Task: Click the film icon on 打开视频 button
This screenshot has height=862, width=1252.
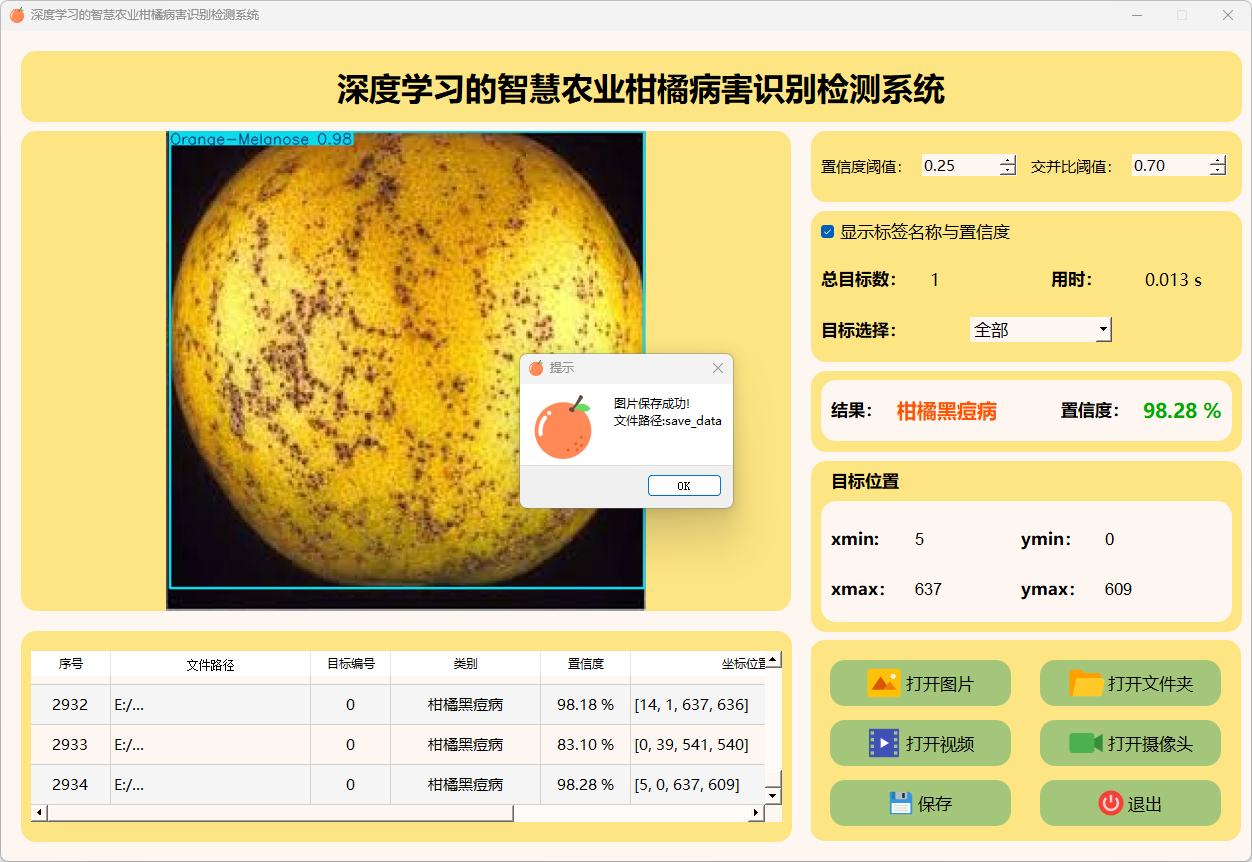Action: coord(884,743)
